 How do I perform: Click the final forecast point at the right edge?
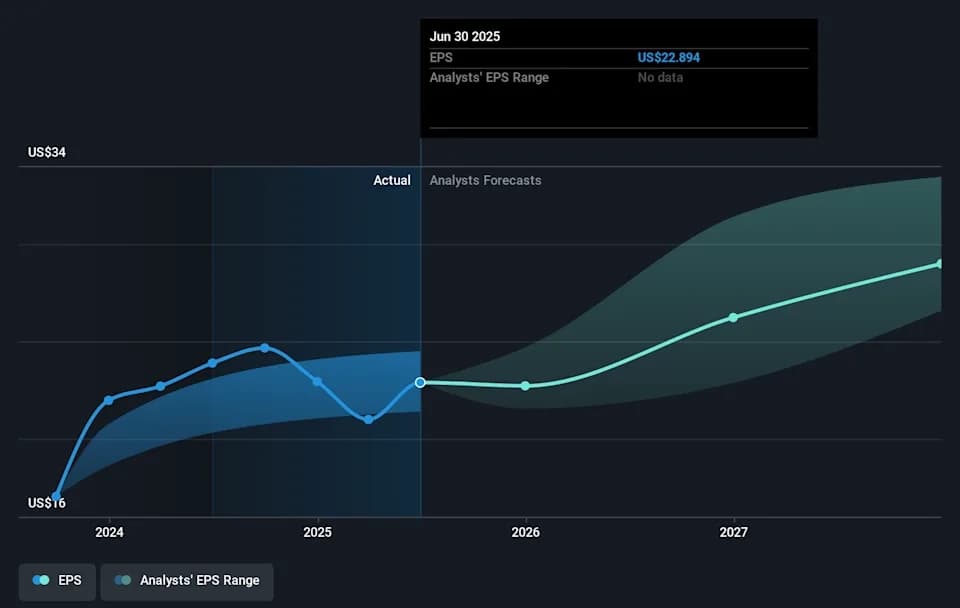coord(939,264)
